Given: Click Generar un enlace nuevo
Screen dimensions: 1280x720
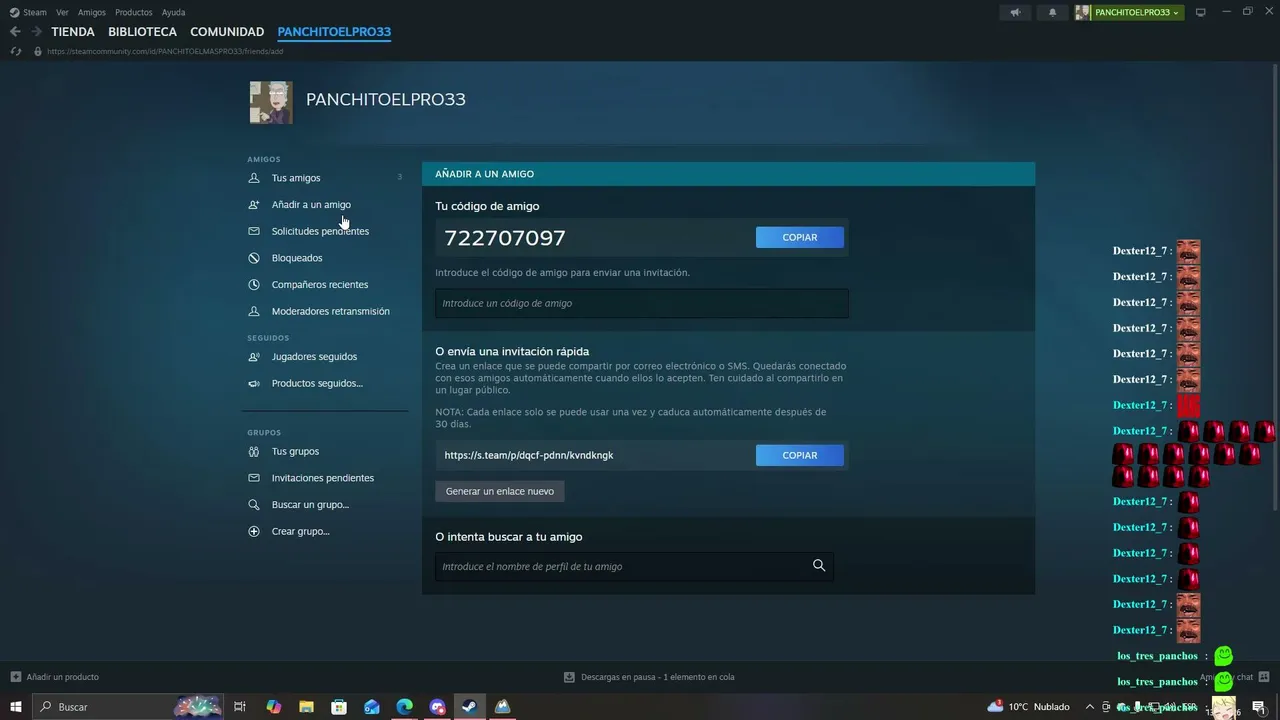Looking at the screenshot, I should (500, 491).
